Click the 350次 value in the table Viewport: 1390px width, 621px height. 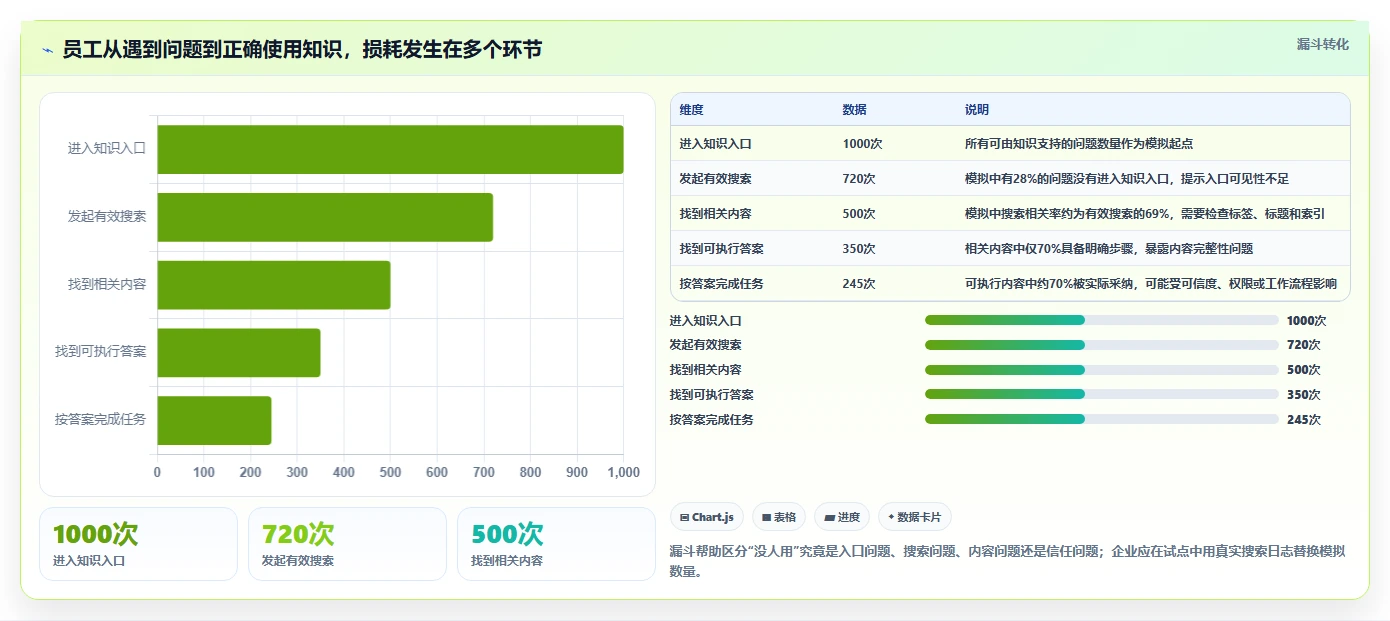point(859,249)
